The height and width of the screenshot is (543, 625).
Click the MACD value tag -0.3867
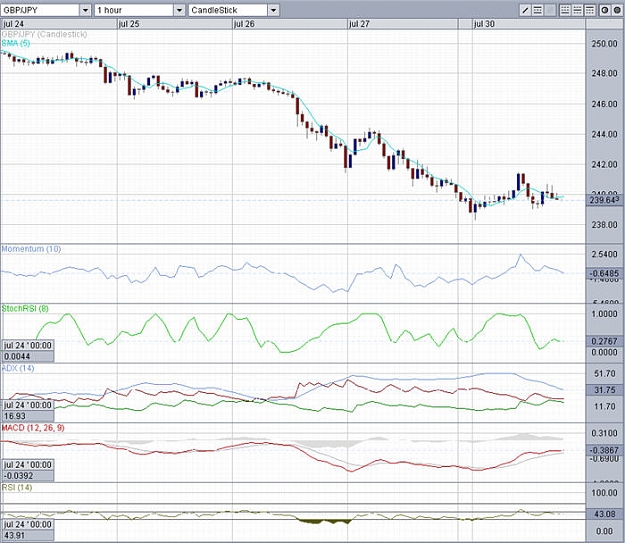tap(604, 450)
